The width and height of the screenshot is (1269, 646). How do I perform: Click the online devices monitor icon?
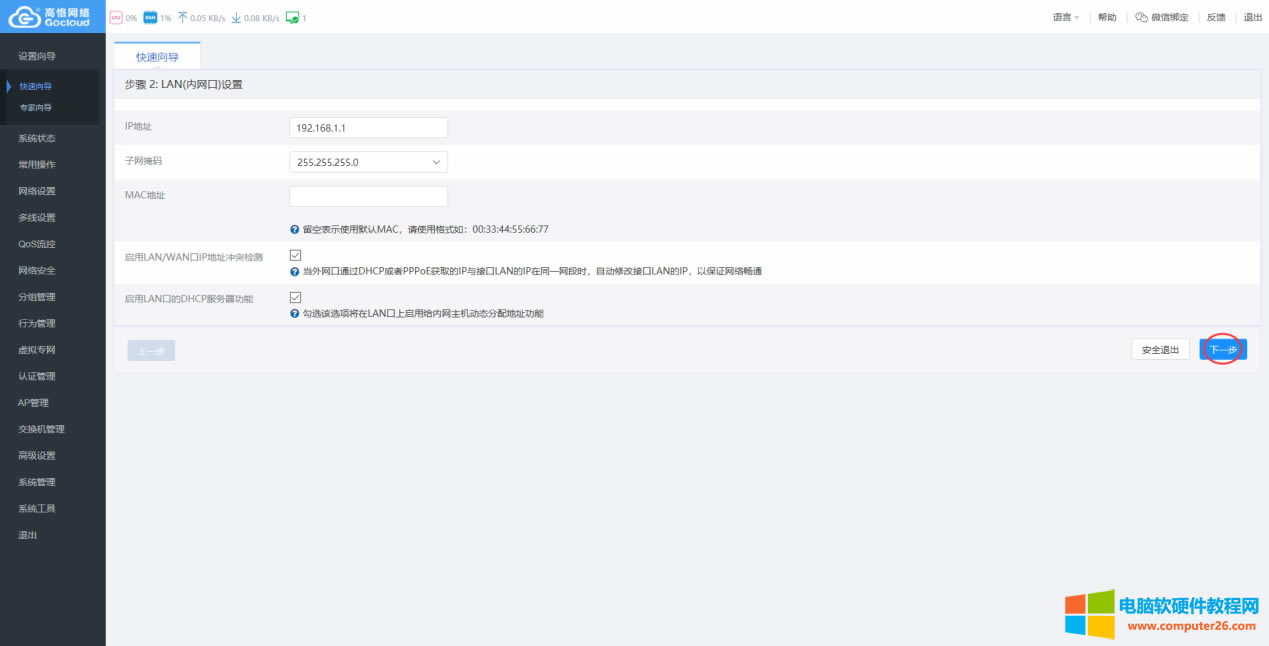point(291,17)
